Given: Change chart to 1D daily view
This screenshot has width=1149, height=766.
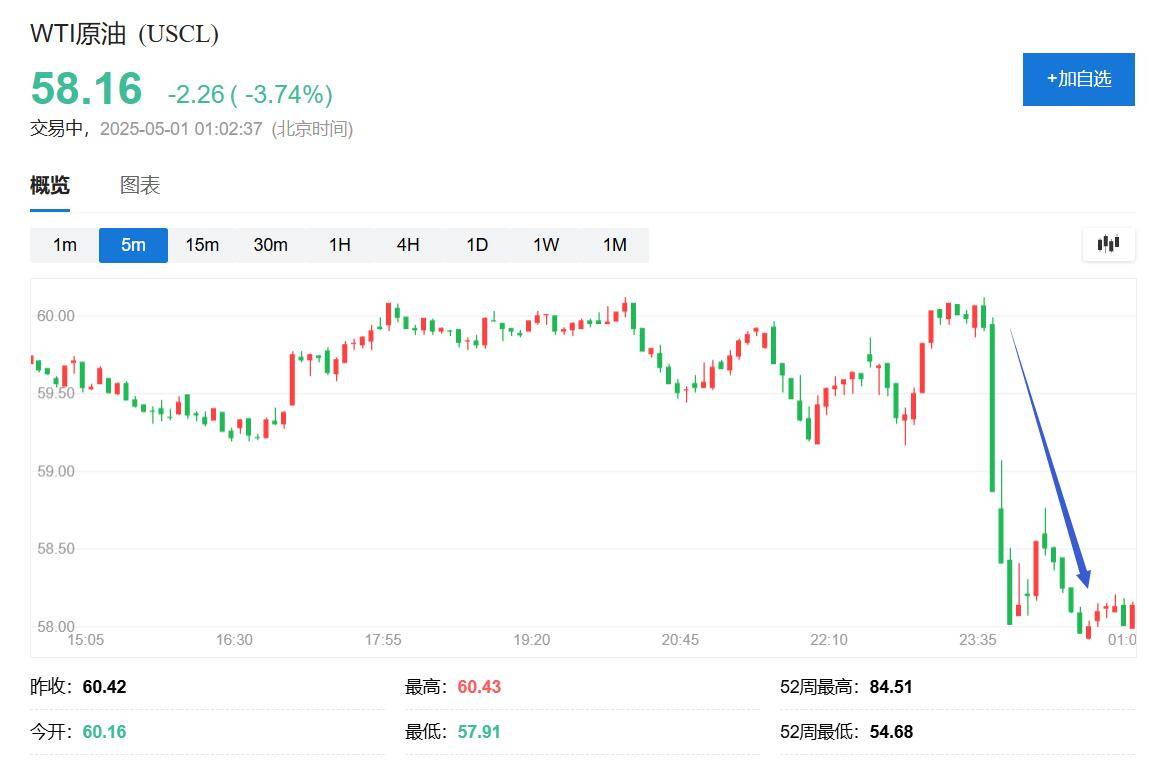Looking at the screenshot, I should [x=477, y=245].
